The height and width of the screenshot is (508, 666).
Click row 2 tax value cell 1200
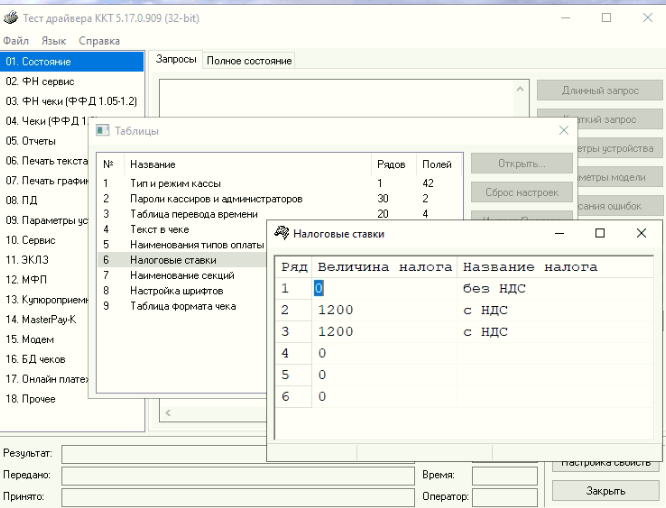(335, 310)
